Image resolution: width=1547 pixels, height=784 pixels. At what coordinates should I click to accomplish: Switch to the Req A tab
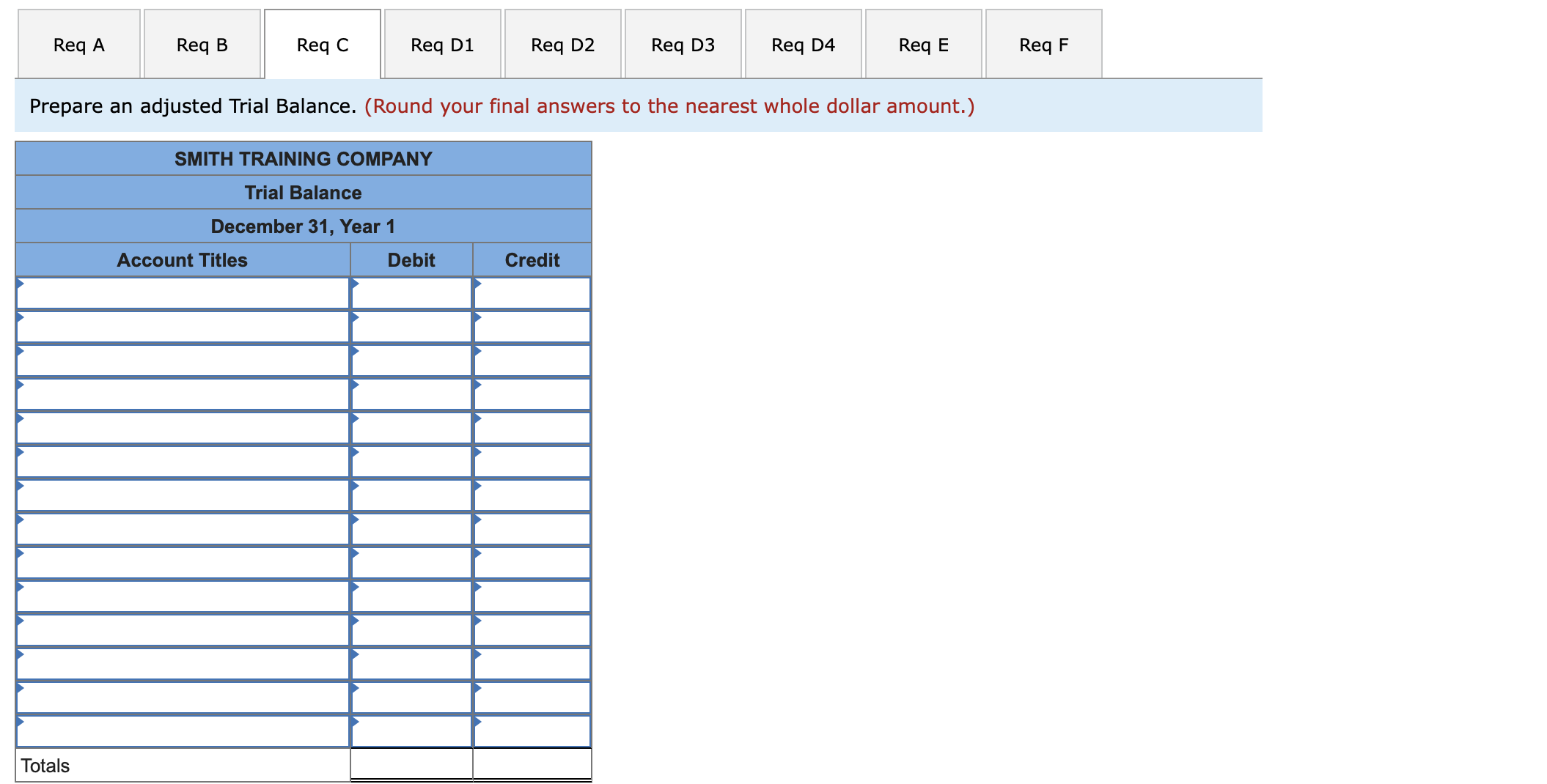point(78,44)
